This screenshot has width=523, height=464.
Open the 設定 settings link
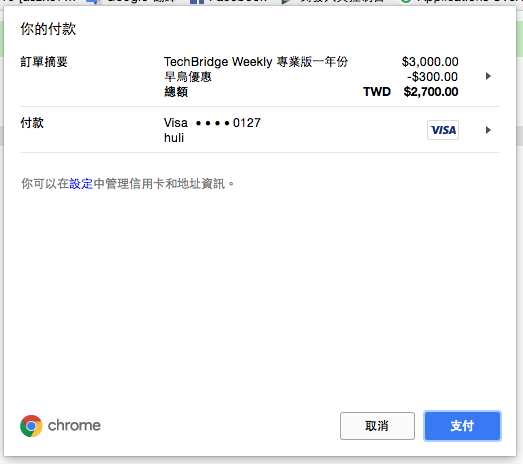(81, 184)
